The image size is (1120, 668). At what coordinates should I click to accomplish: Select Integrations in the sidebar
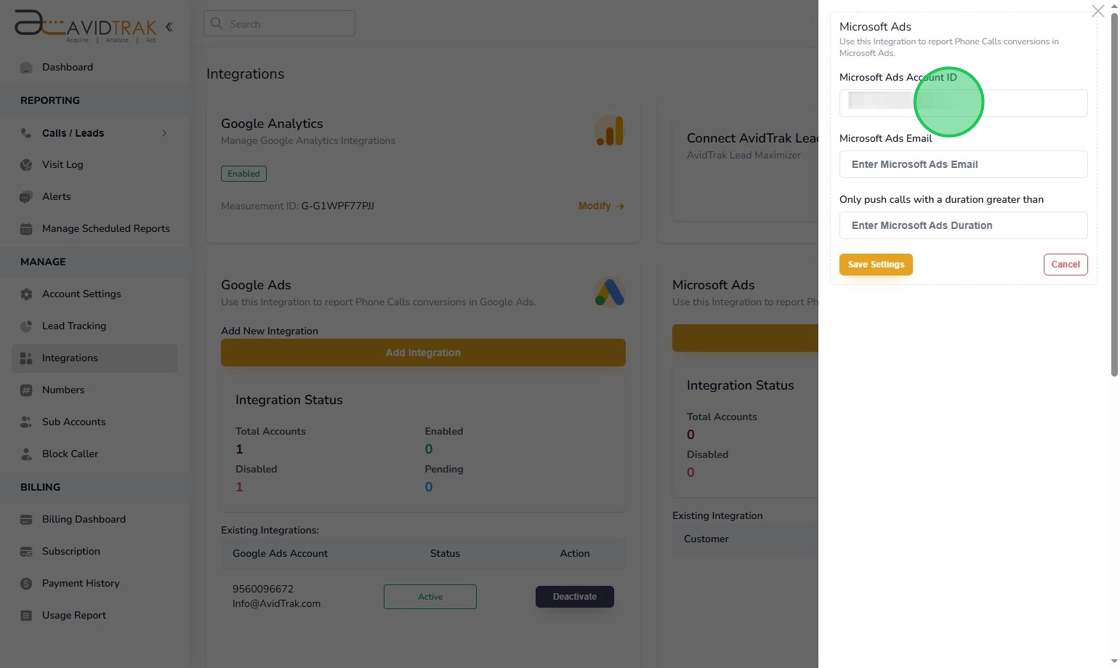pyautogui.click(x=94, y=358)
